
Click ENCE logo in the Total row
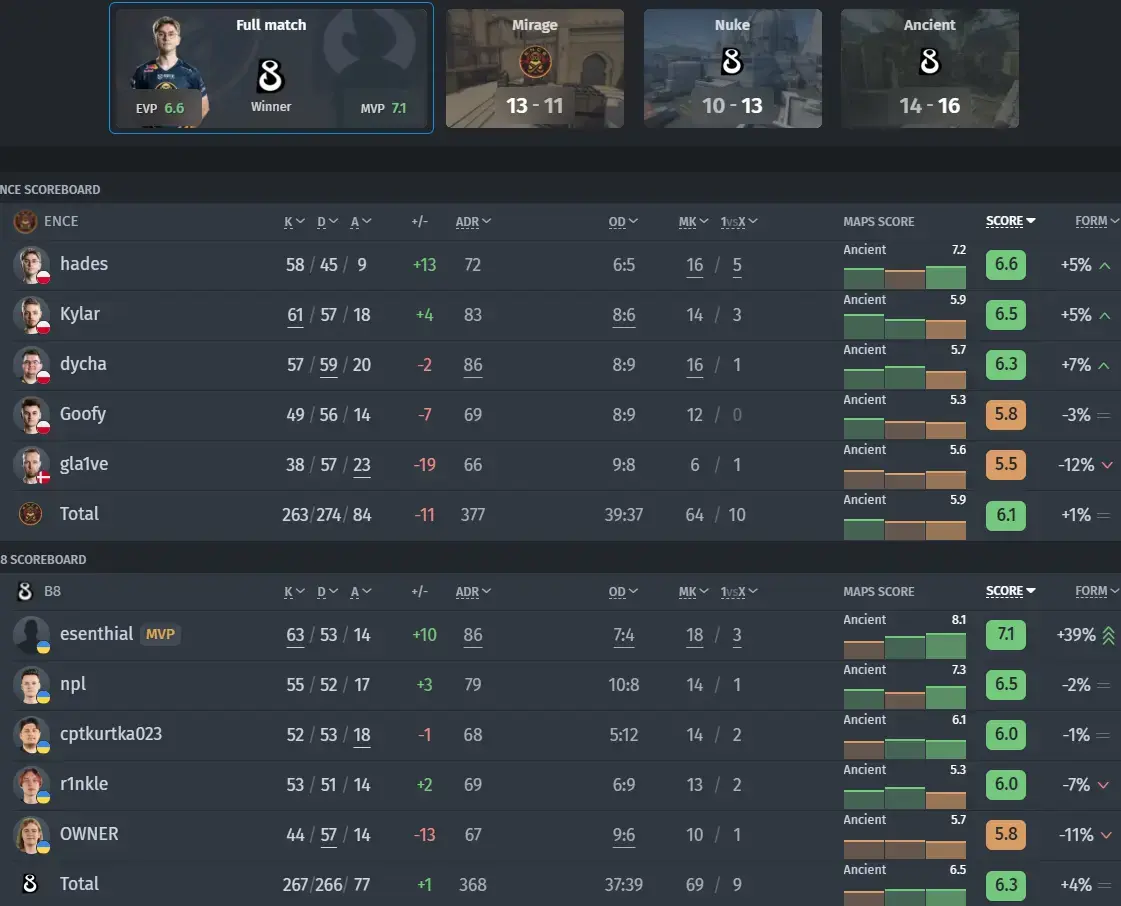pyautogui.click(x=30, y=513)
